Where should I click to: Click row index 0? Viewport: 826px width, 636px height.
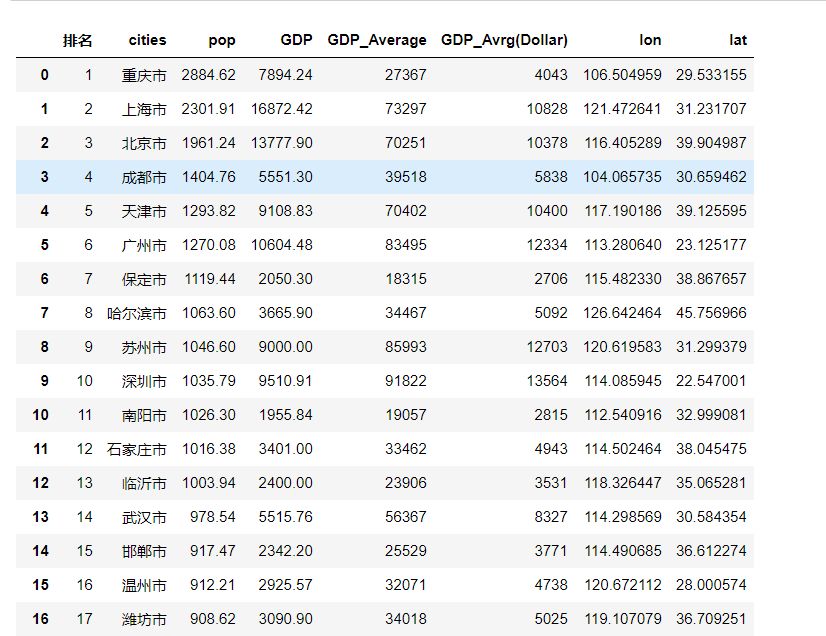pos(44,75)
